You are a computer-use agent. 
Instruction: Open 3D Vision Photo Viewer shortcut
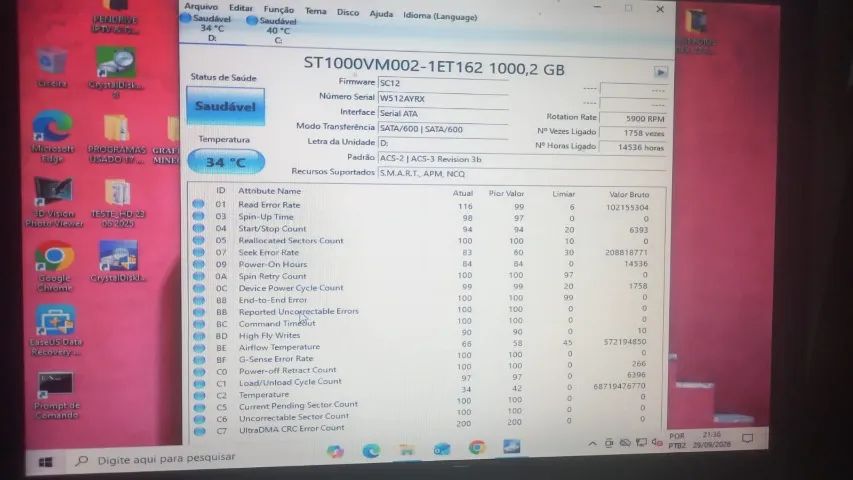pyautogui.click(x=54, y=202)
